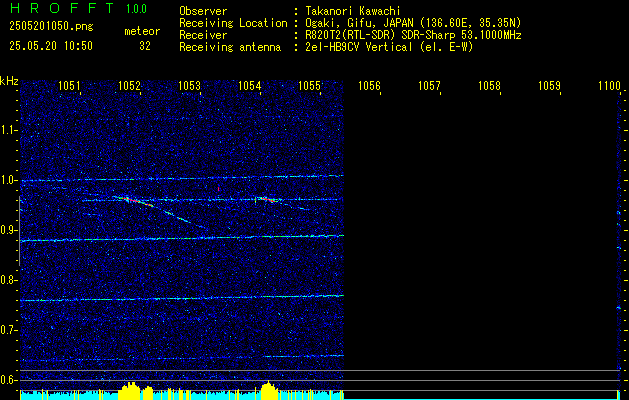Click the Observer label
This screenshot has width=629, height=400.
[x=203, y=11]
